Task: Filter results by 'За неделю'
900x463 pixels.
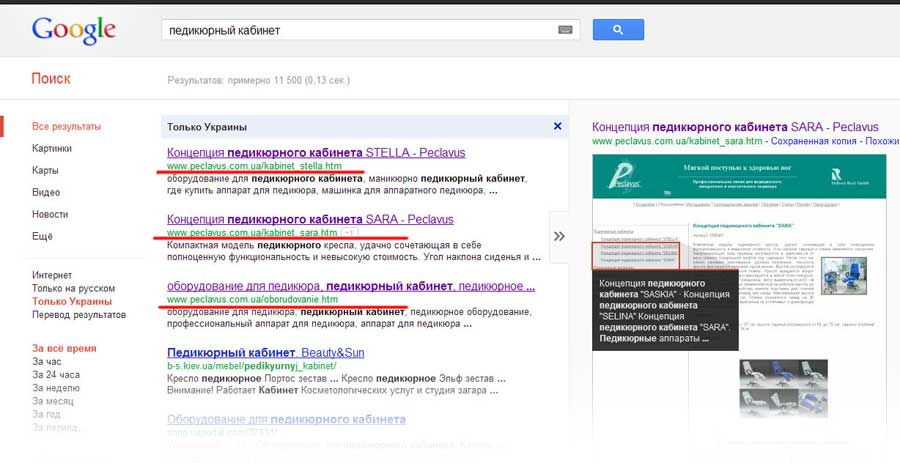Action: click(56, 388)
